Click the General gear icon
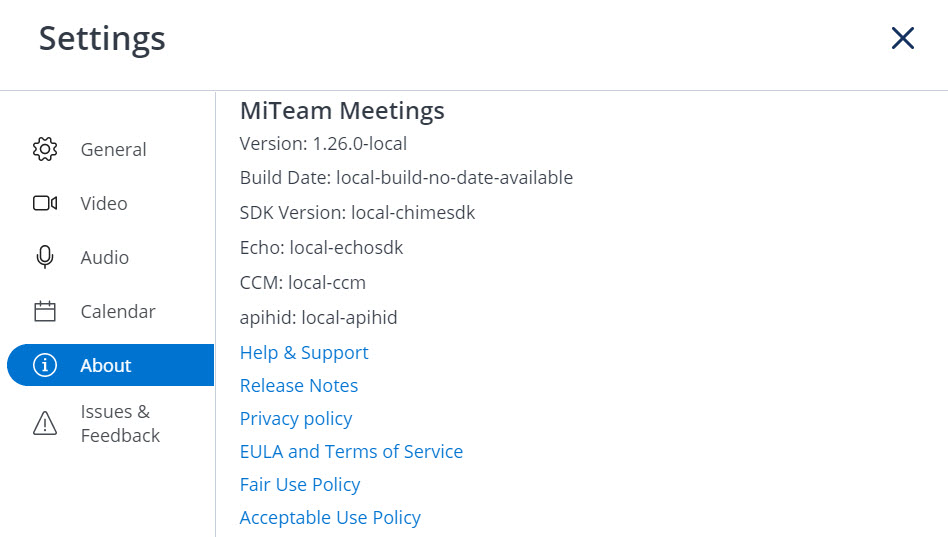This screenshot has width=948, height=537. pyautogui.click(x=45, y=149)
